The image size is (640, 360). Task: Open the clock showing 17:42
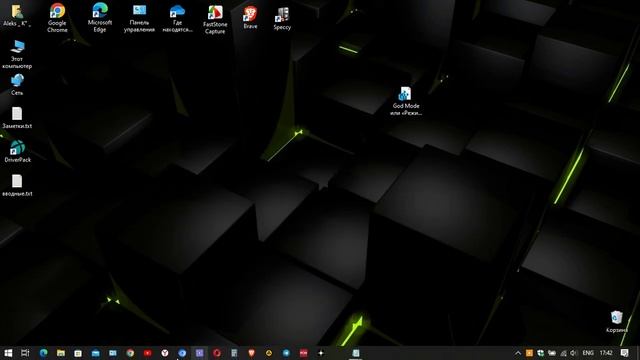pos(606,353)
